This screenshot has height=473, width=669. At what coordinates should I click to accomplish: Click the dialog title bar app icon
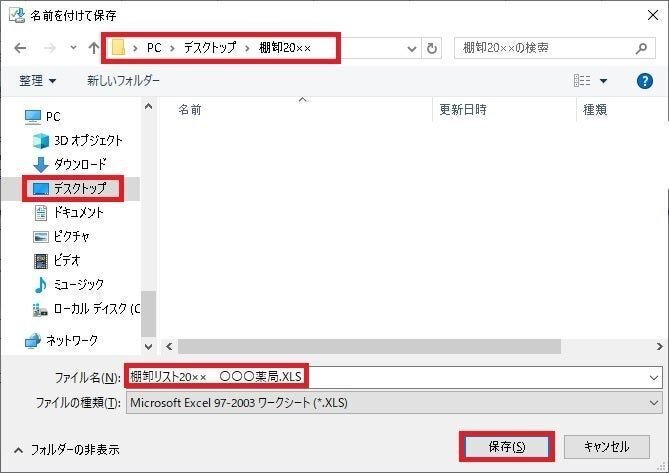tap(17, 15)
